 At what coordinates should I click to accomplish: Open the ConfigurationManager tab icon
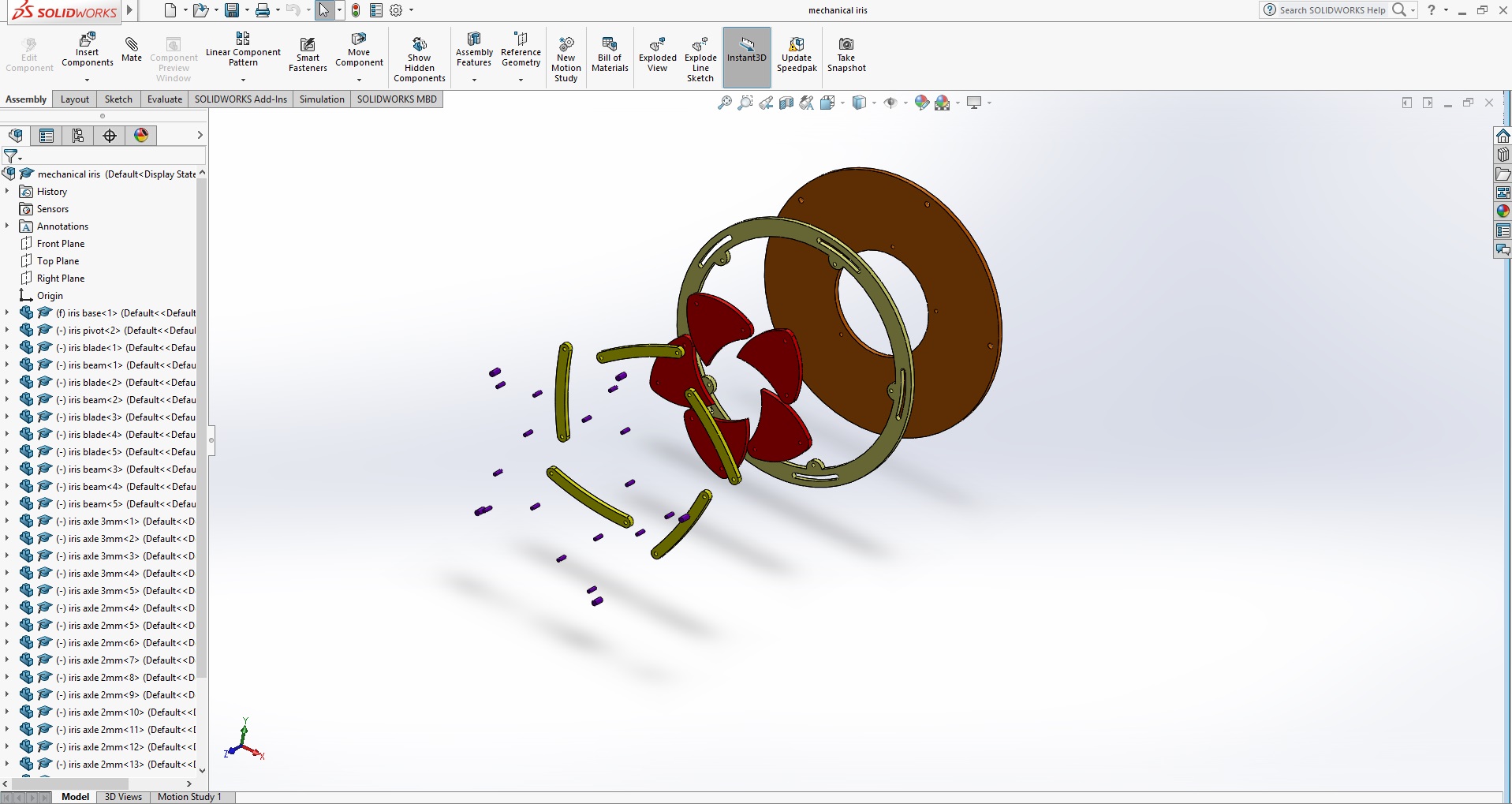coord(78,136)
